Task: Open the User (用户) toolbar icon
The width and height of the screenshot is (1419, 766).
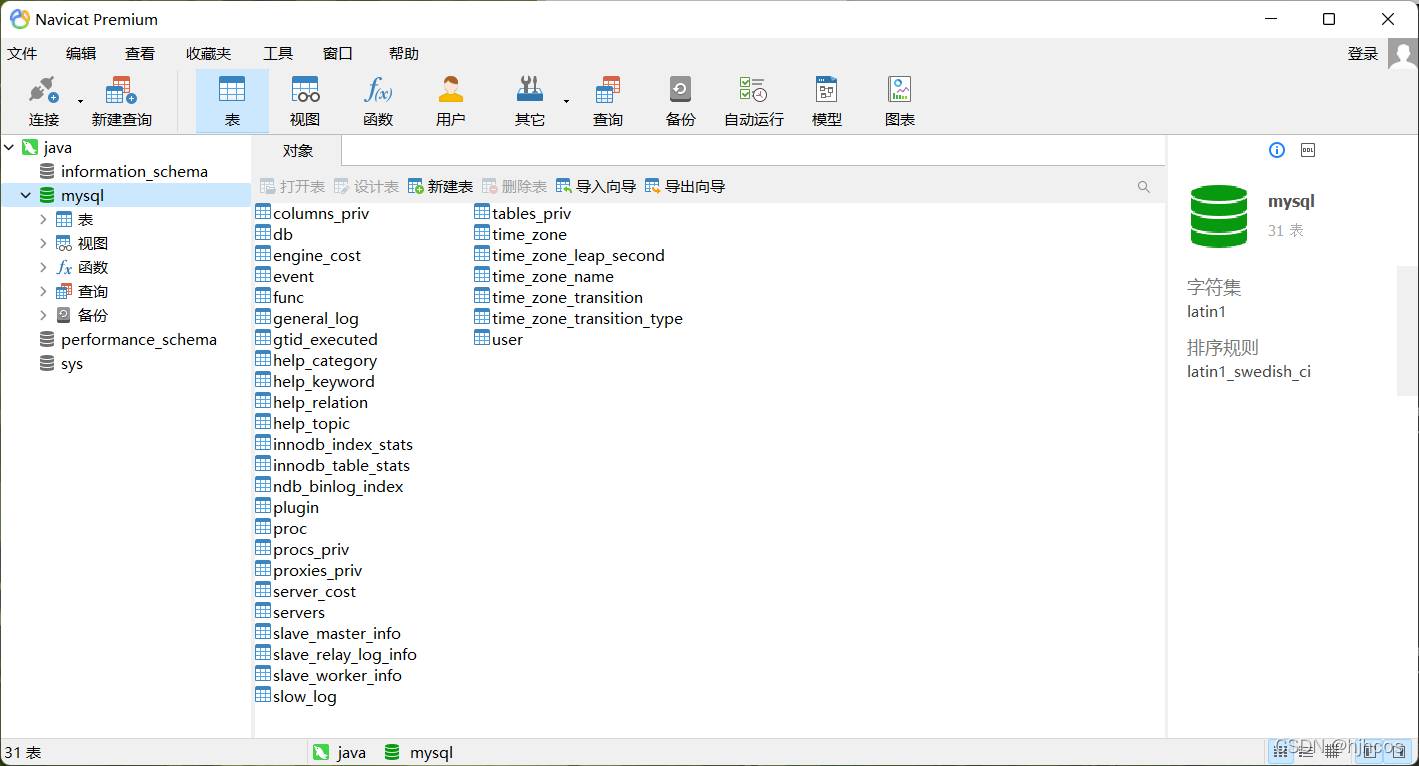Action: click(451, 91)
